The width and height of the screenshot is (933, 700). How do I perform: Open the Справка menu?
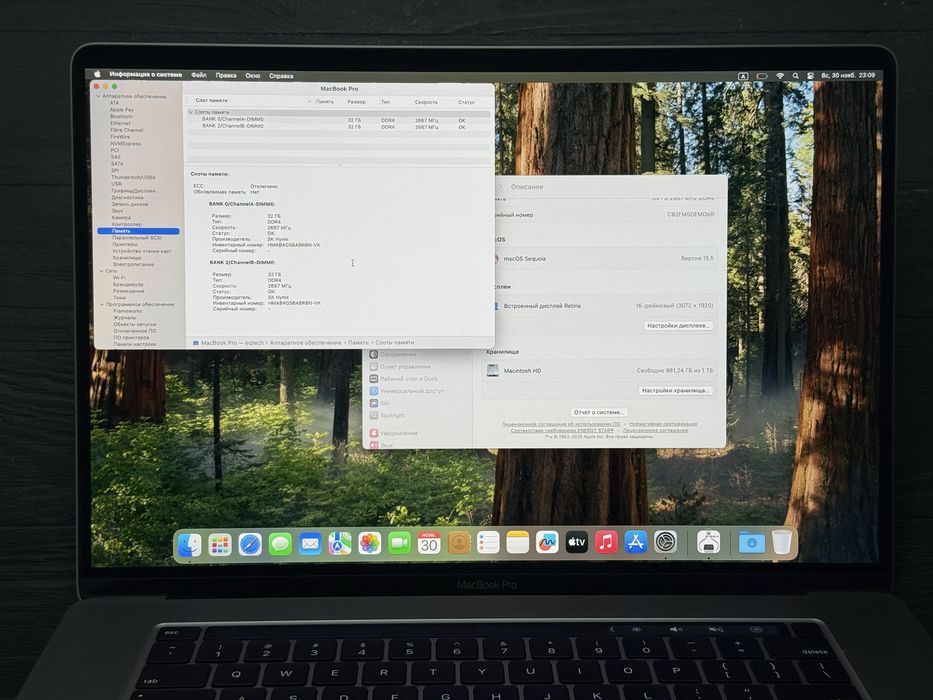281,76
